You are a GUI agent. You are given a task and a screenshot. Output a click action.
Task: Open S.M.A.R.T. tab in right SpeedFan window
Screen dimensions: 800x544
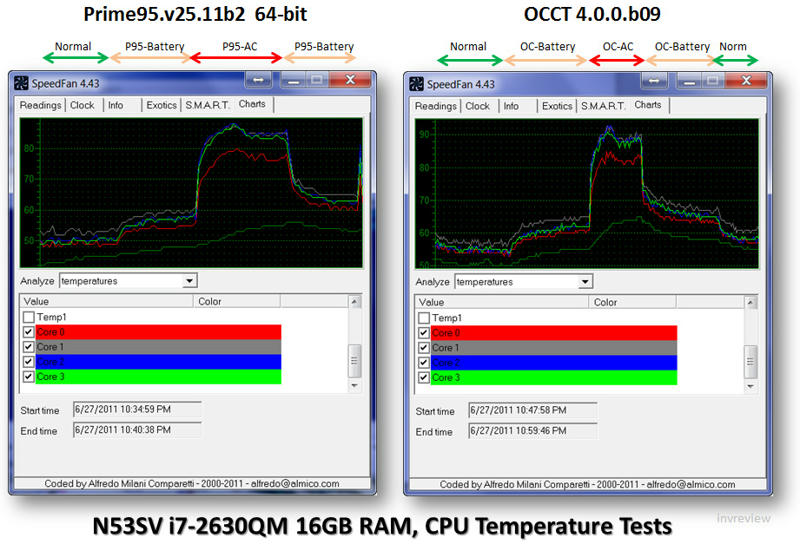[603, 106]
